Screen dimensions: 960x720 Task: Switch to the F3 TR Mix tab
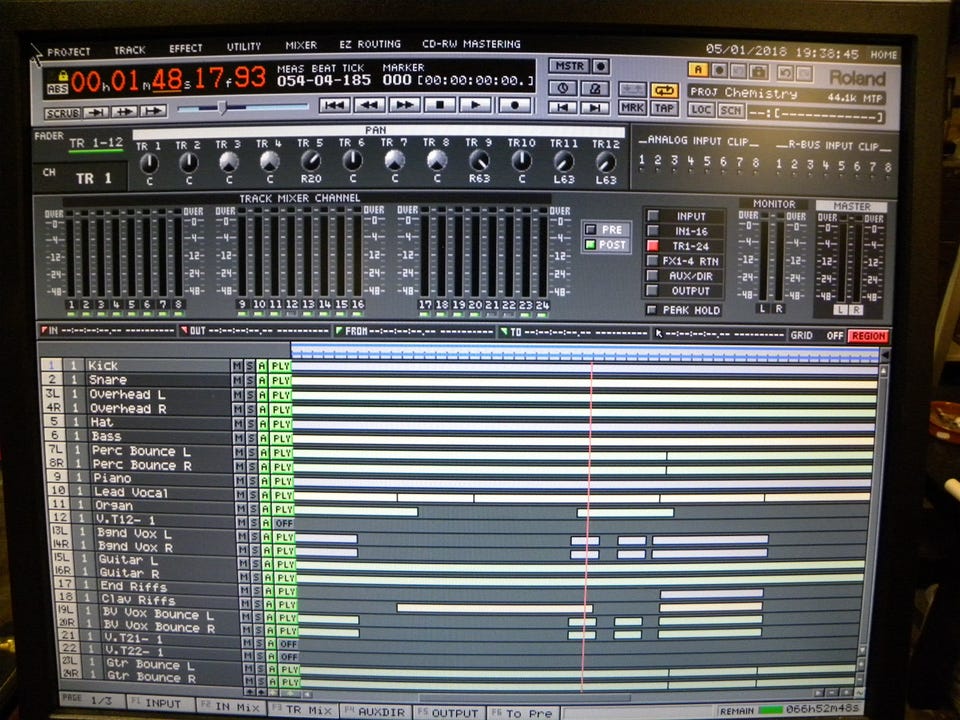point(303,710)
